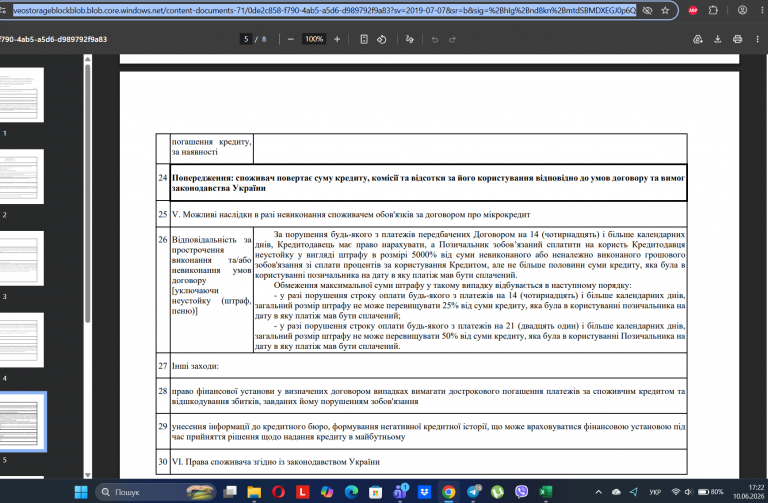Screen dimensions: 768x503
Task: Click row 27 text 'Інші заходи:'
Action: (195, 366)
